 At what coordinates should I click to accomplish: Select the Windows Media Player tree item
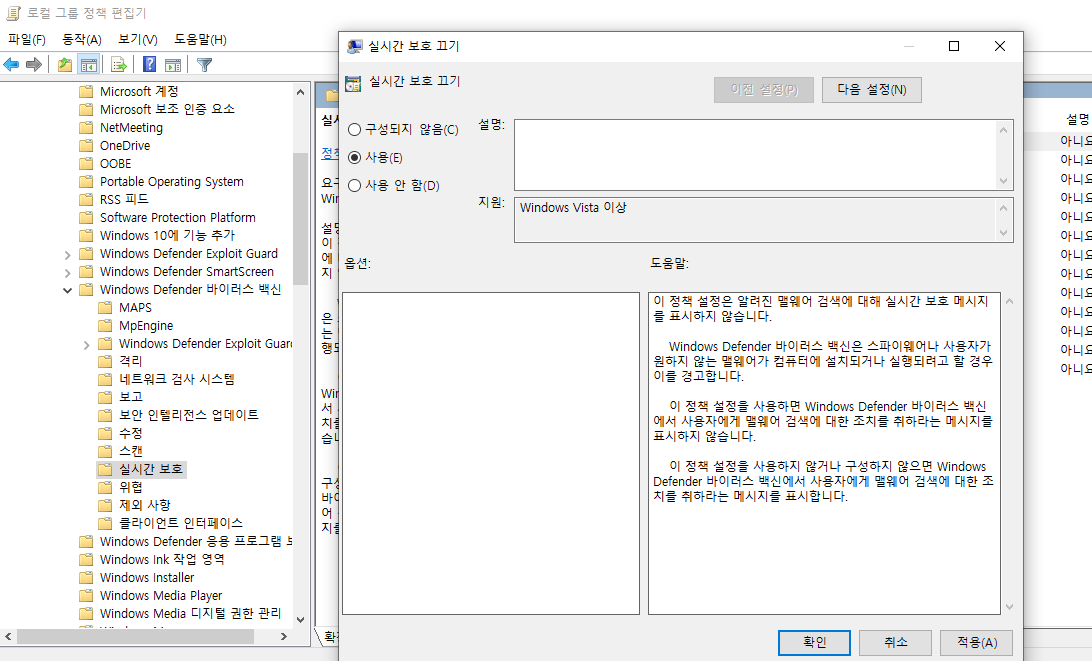coord(161,596)
